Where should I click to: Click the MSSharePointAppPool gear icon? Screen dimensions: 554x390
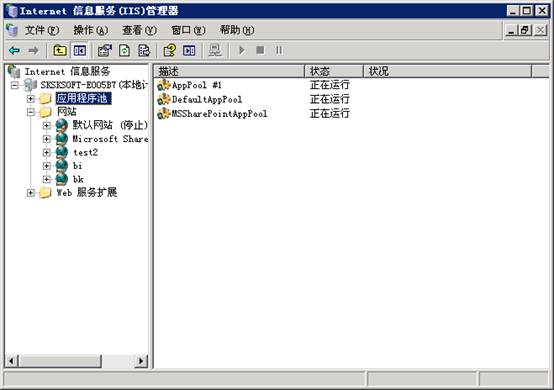(164, 113)
